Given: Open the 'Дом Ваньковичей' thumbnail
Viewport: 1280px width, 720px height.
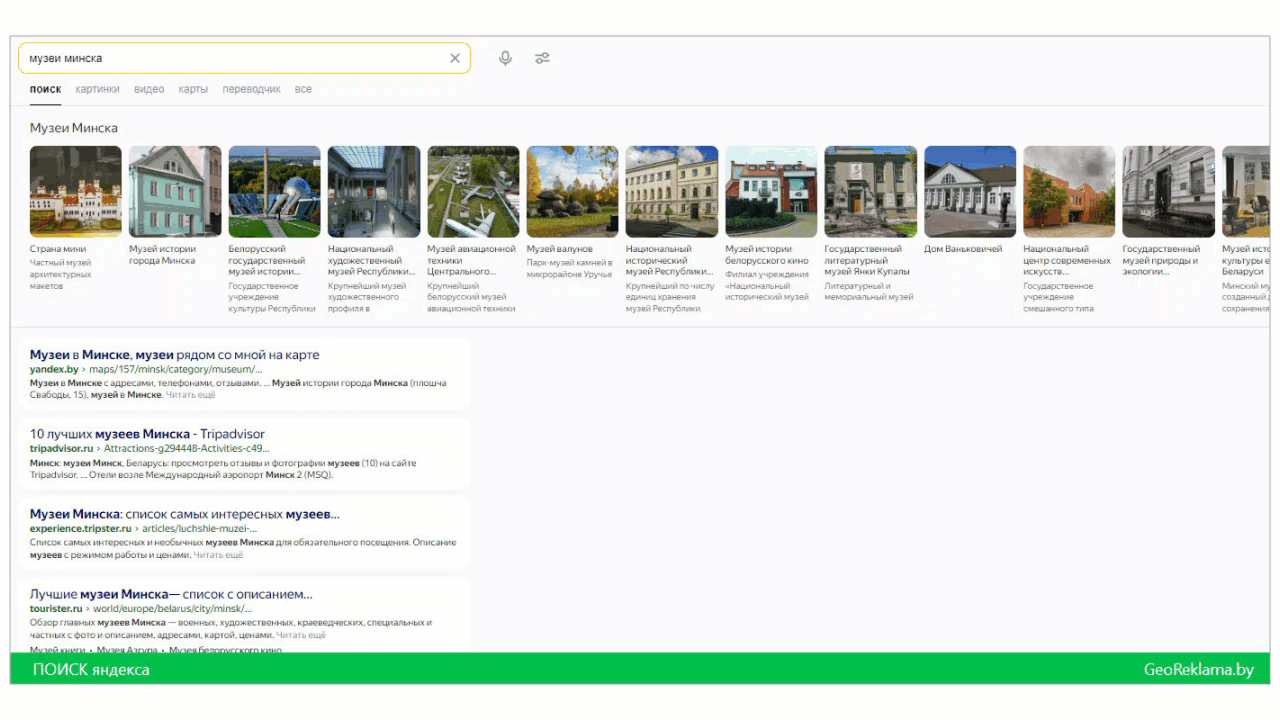Looking at the screenshot, I should [970, 191].
